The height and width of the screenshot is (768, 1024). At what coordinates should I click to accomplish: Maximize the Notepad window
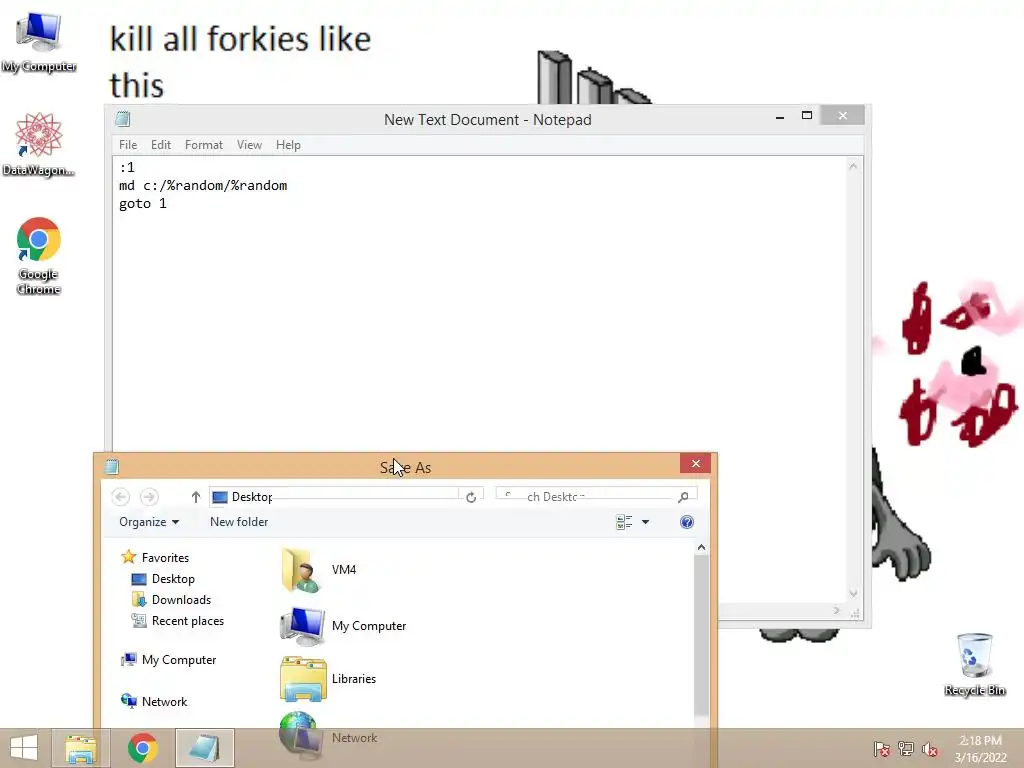tap(807, 116)
